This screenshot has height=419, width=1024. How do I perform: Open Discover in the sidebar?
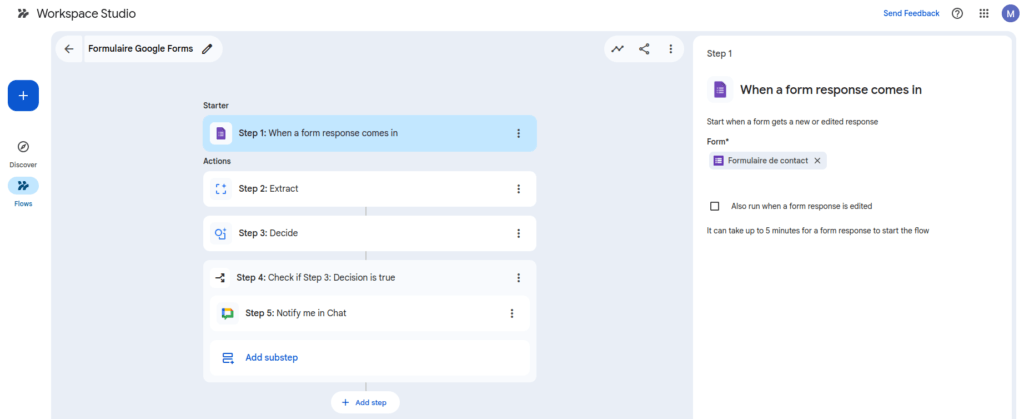pos(24,154)
